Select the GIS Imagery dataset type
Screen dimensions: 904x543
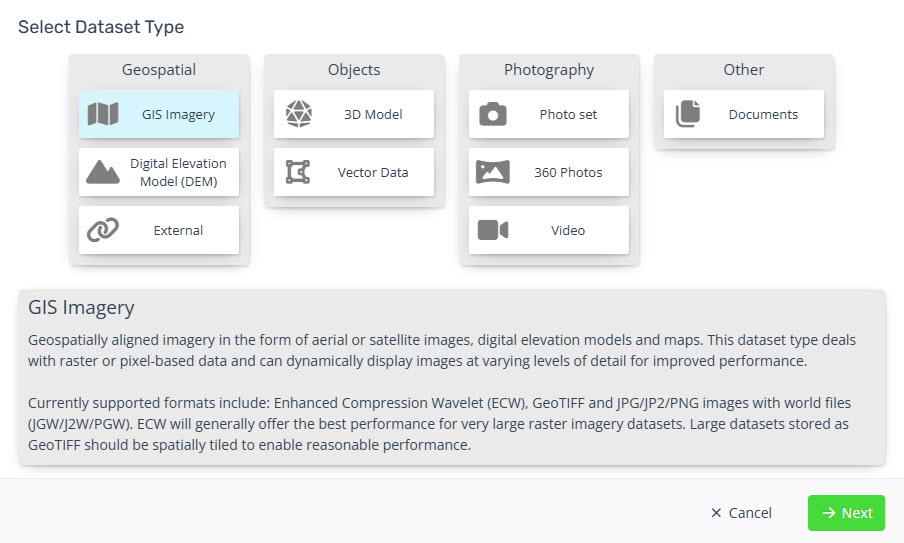(159, 114)
